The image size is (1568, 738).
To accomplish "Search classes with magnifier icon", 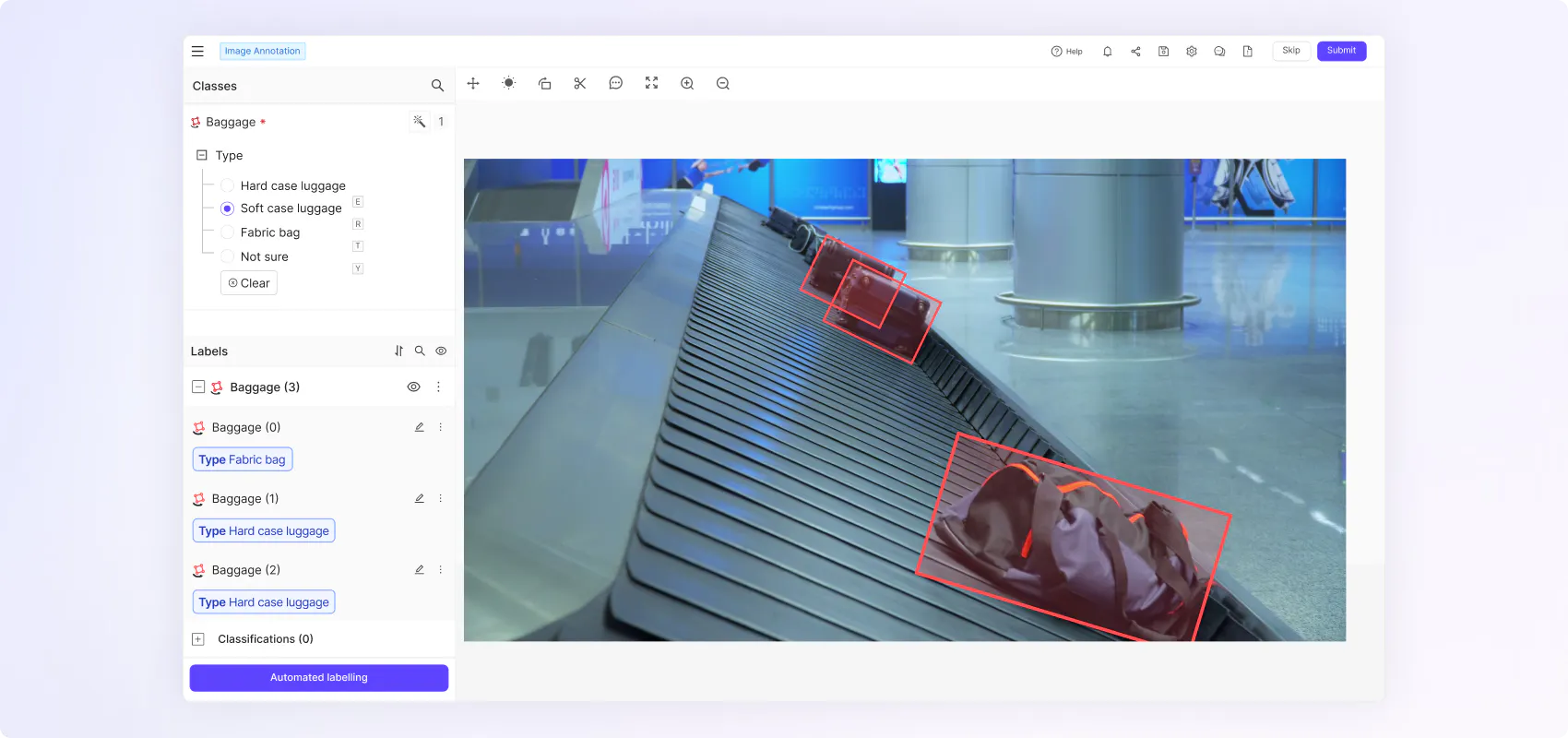I will coord(437,86).
